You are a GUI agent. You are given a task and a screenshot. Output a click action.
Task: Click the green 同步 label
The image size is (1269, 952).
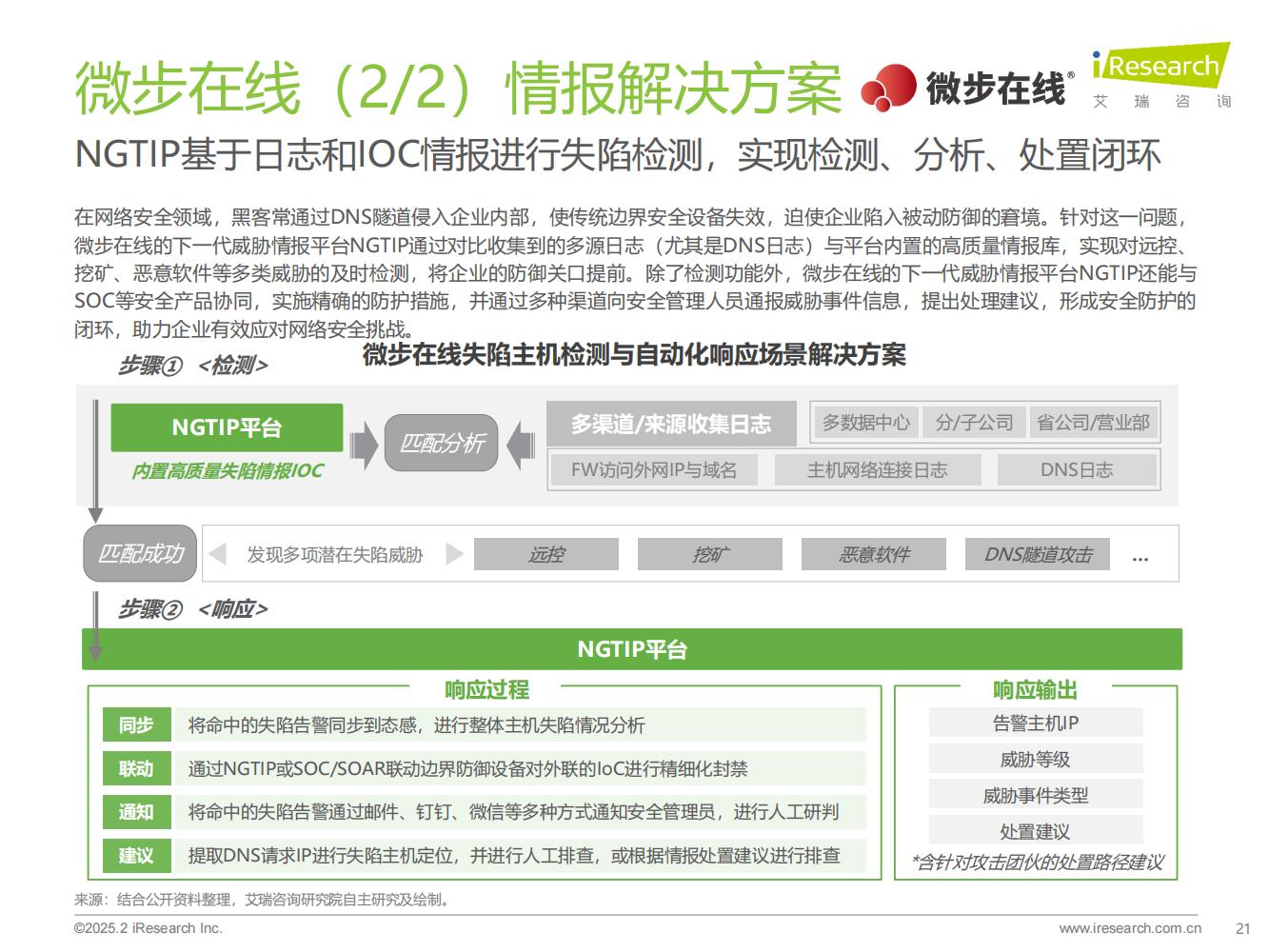(136, 725)
